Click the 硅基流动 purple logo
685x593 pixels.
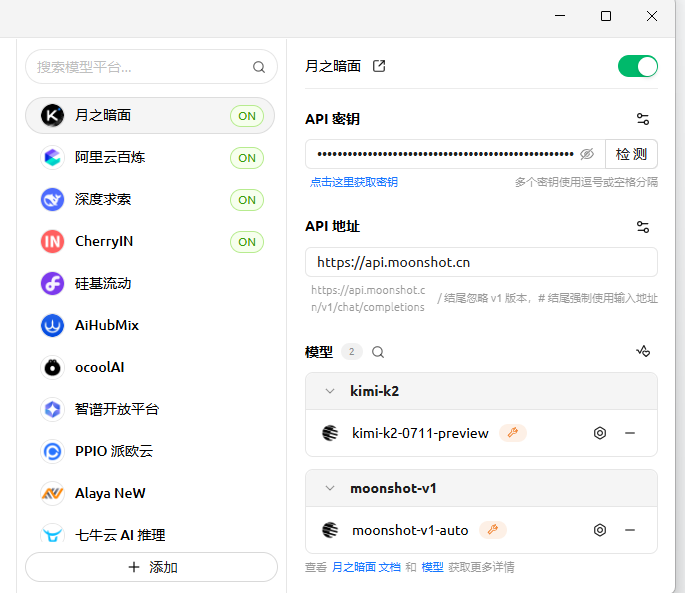[x=52, y=283]
